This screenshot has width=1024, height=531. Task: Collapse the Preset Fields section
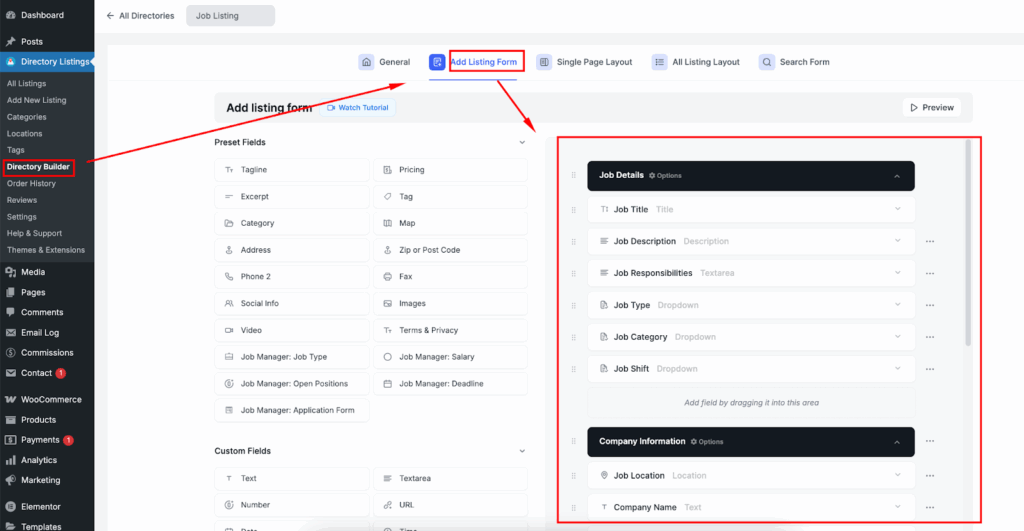coord(522,143)
